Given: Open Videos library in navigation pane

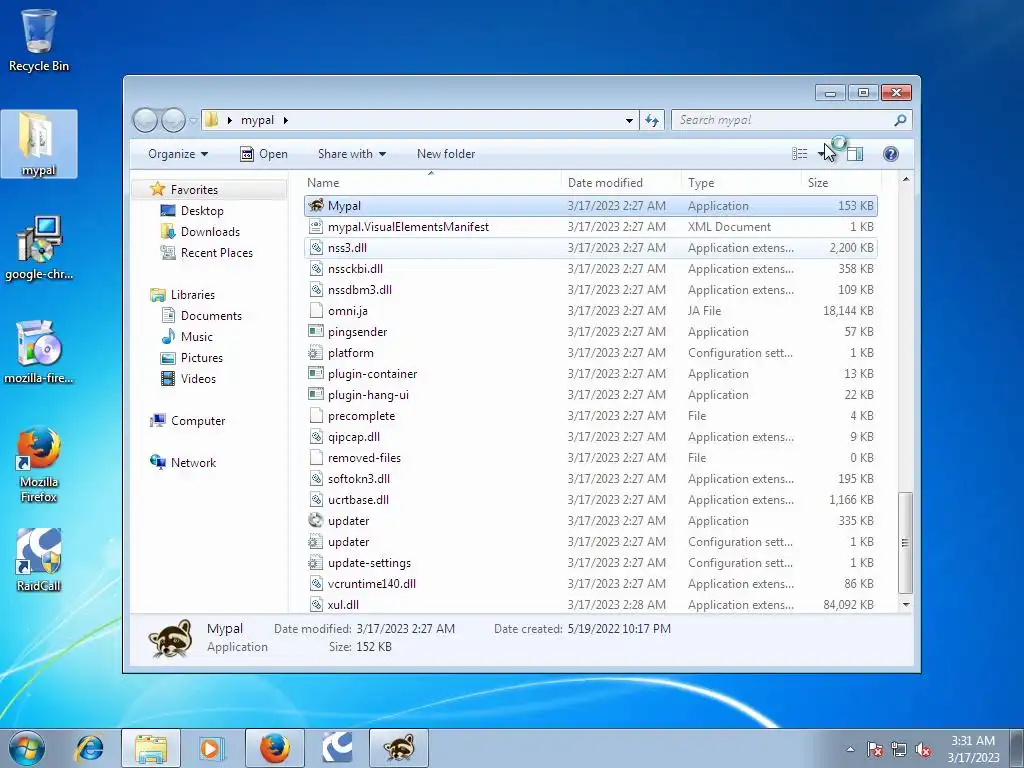Looking at the screenshot, I should (198, 379).
